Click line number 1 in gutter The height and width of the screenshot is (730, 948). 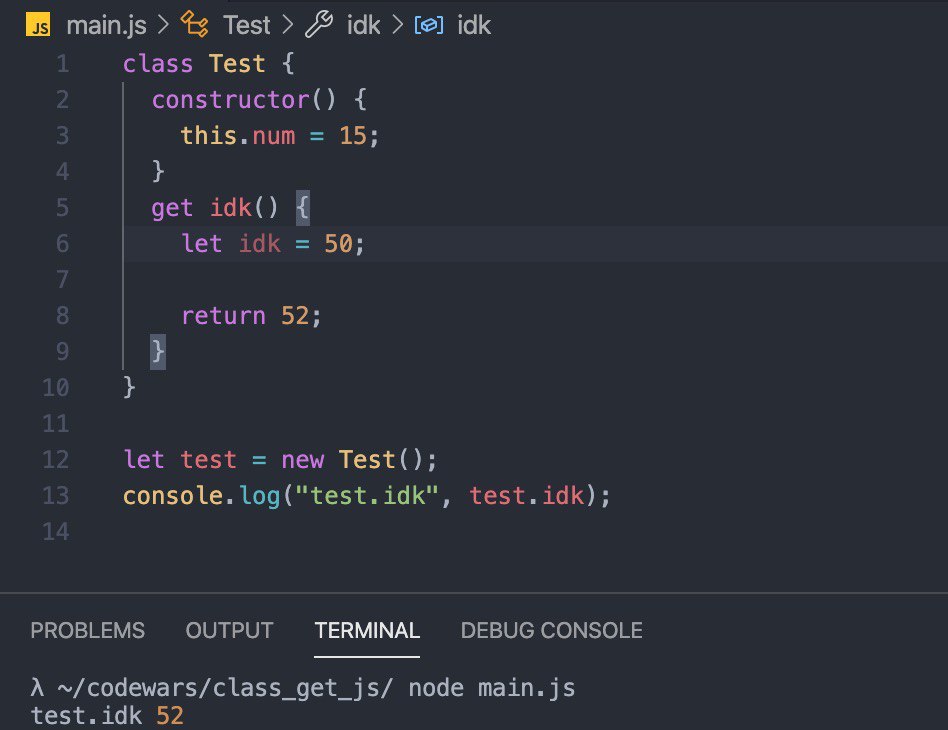62,64
